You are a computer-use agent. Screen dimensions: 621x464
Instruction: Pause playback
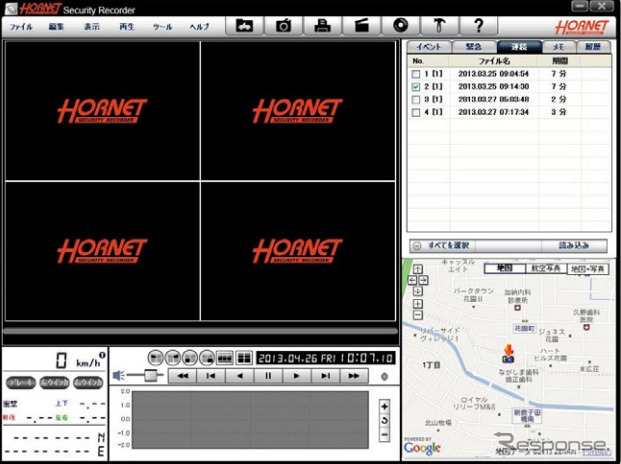pyautogui.click(x=268, y=376)
